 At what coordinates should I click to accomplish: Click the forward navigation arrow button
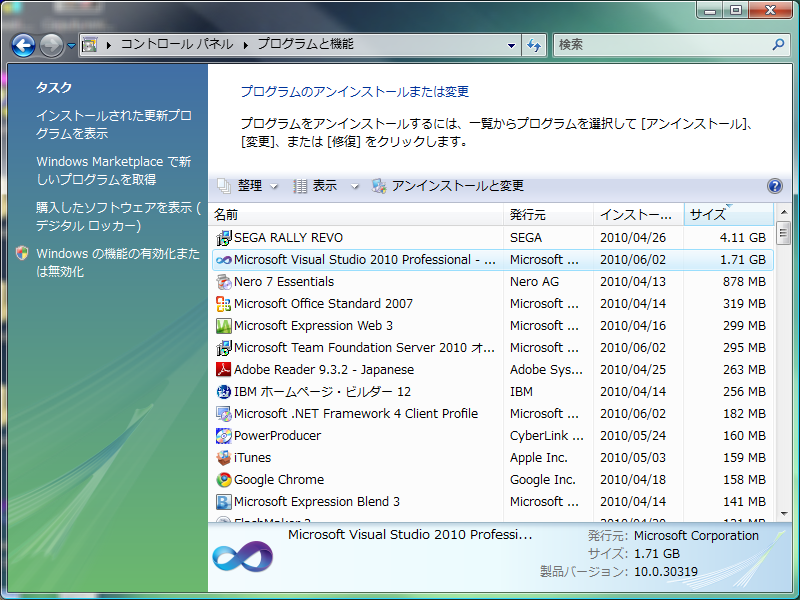pos(52,45)
